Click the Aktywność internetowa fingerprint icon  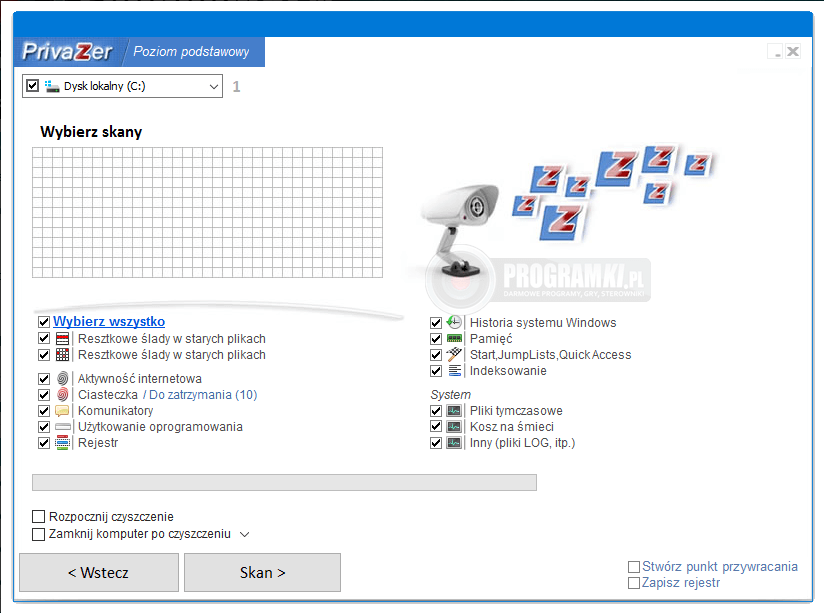coord(63,379)
